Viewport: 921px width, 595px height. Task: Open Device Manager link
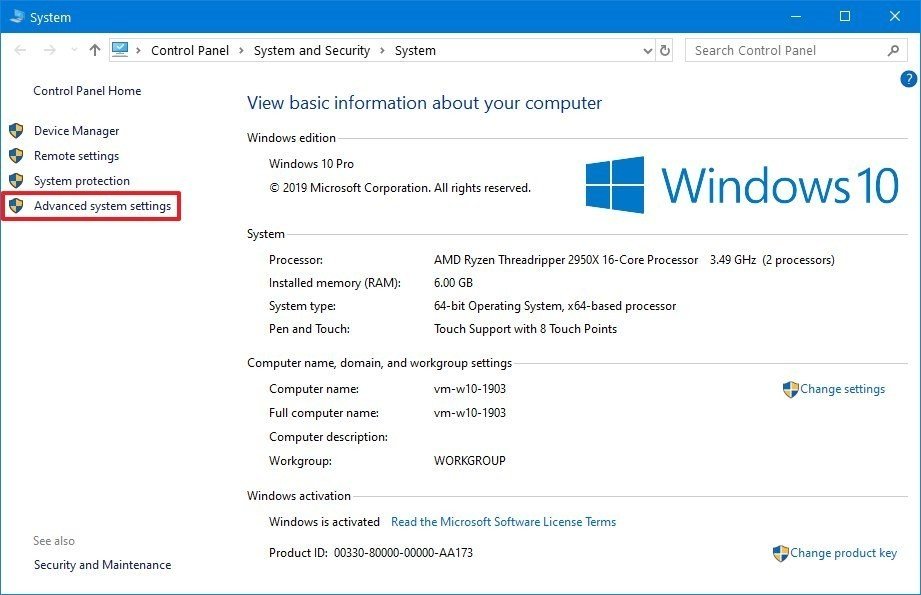tap(76, 130)
